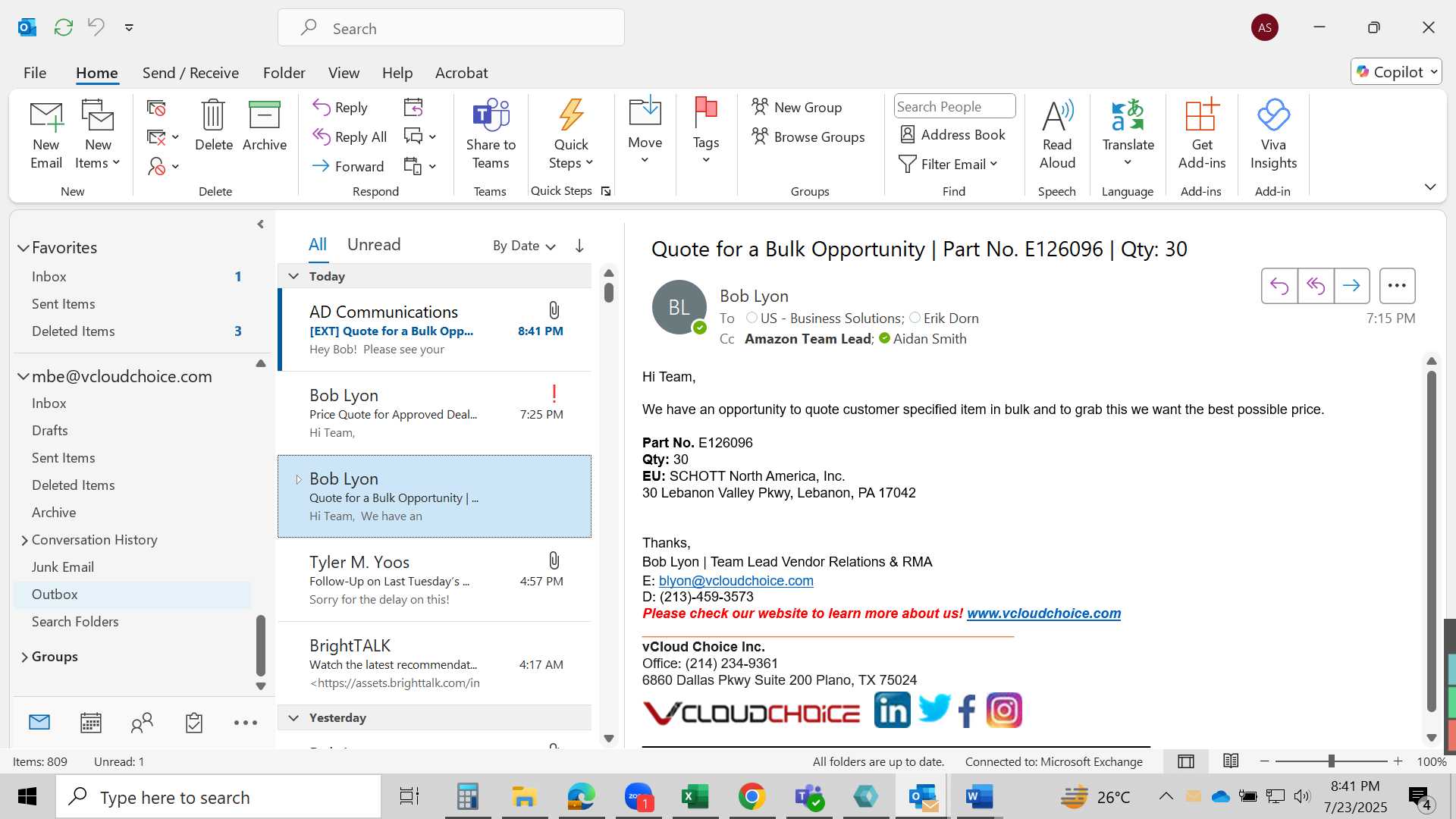Image resolution: width=1456 pixels, height=819 pixels.
Task: Click Reply in the Respond group
Action: (x=340, y=108)
